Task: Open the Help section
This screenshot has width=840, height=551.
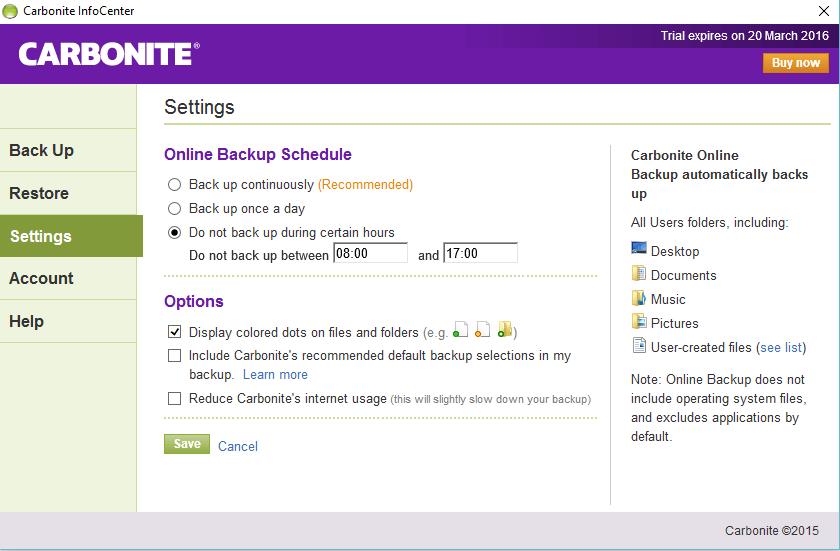Action: 68,321
